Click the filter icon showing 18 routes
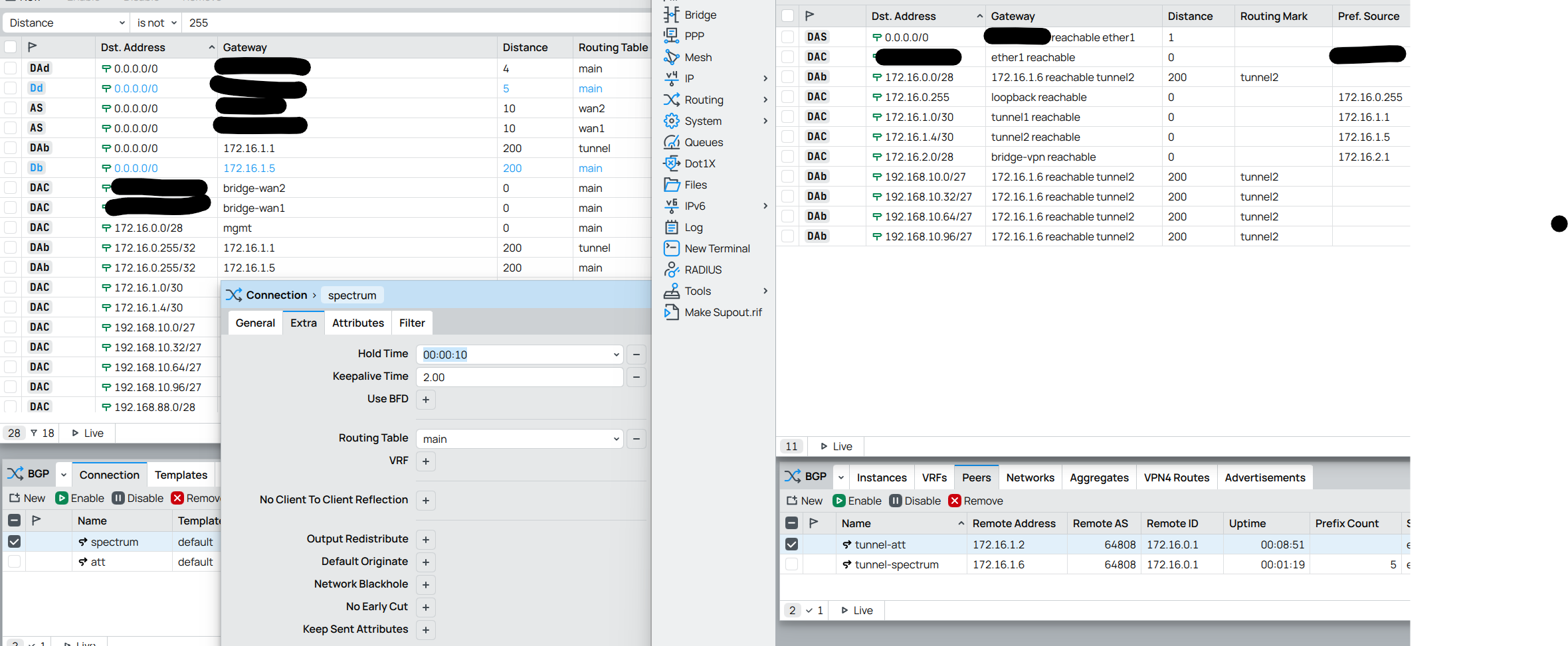Image resolution: width=1568 pixels, height=646 pixels. [x=43, y=433]
